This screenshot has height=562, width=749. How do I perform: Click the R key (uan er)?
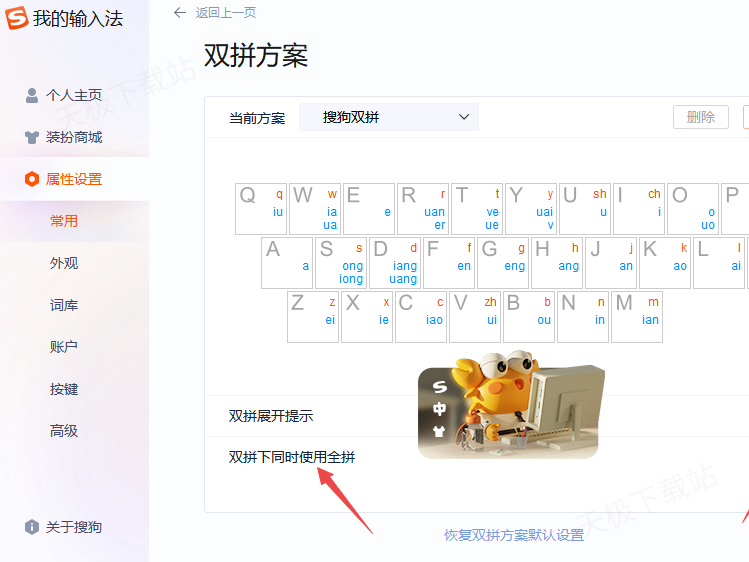tap(423, 209)
